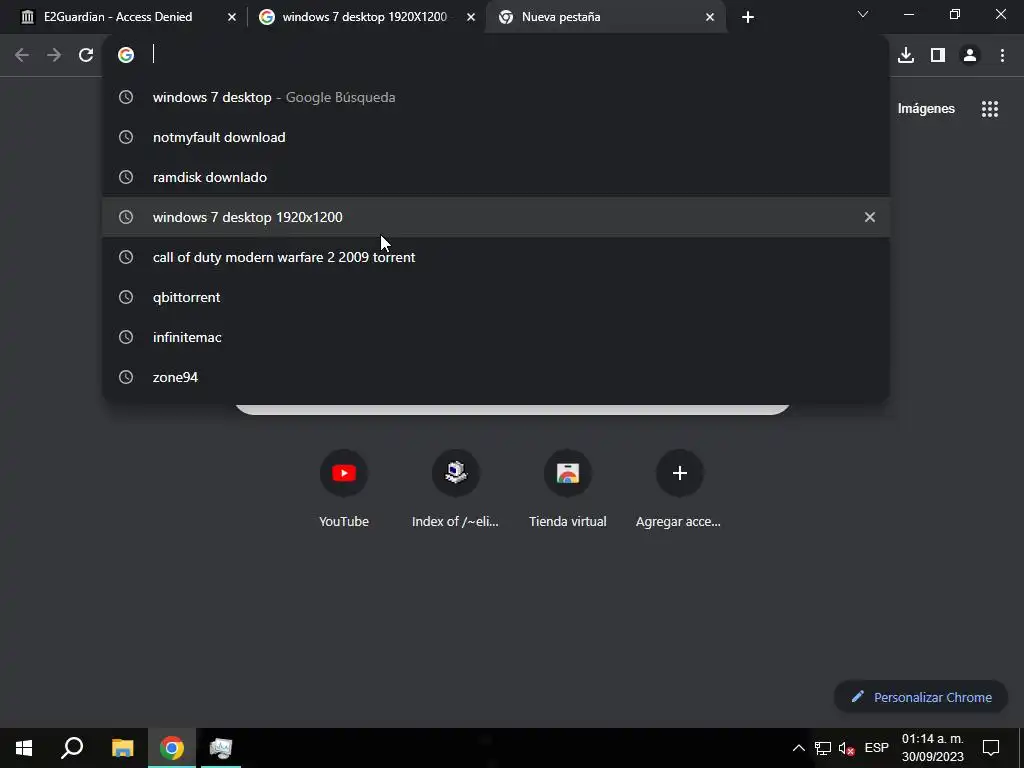Screen dimensions: 1024x768
Task: Select suggestion windows 7 desktop 1920x1200
Action: point(496,217)
